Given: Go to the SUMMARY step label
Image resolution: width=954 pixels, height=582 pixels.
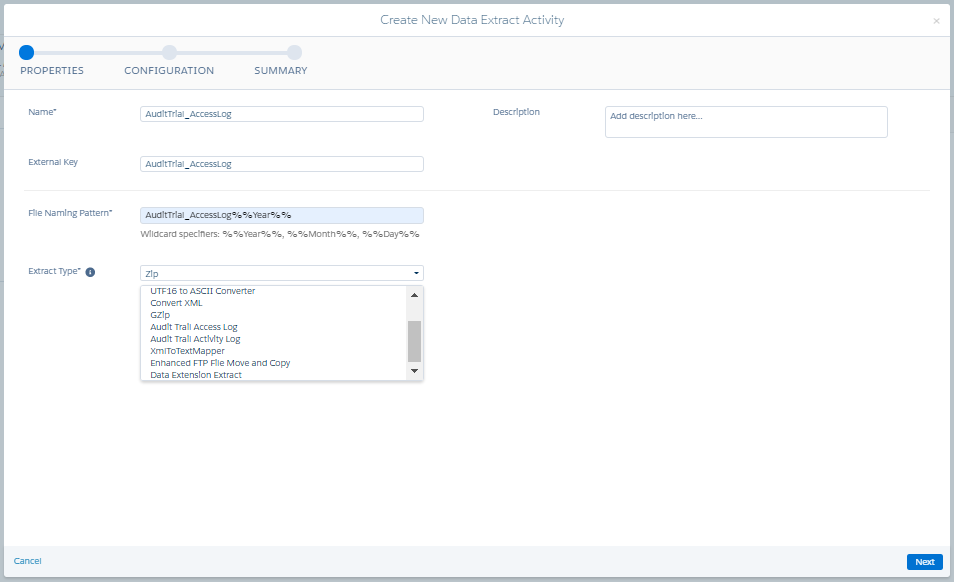Looking at the screenshot, I should coord(280,71).
